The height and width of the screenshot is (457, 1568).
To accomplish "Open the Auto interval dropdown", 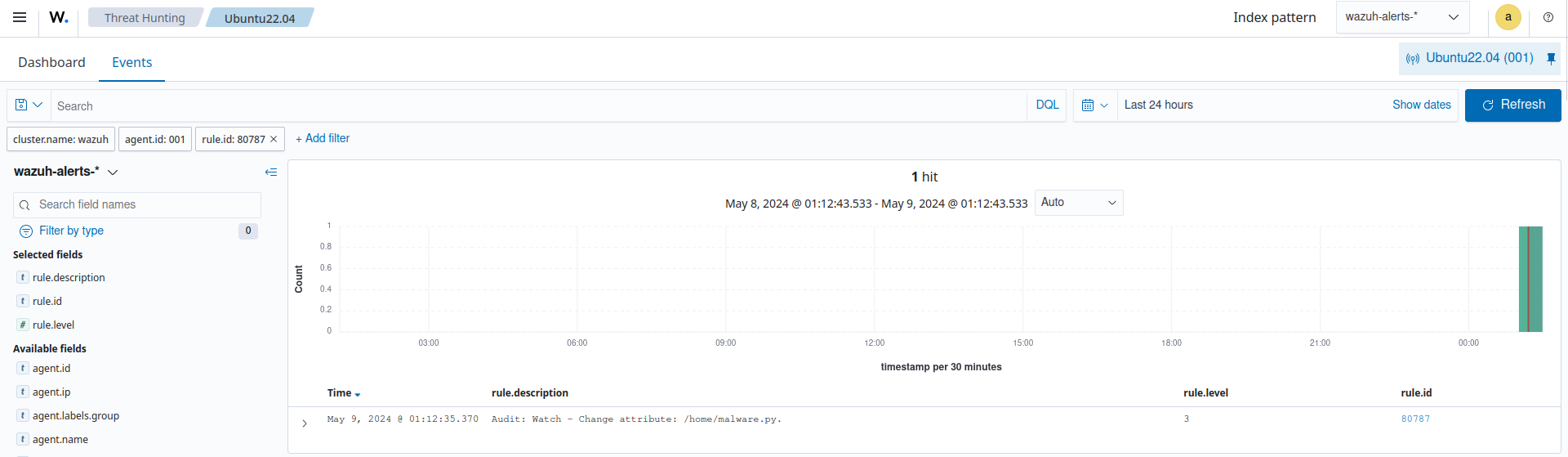I will 1078,203.
